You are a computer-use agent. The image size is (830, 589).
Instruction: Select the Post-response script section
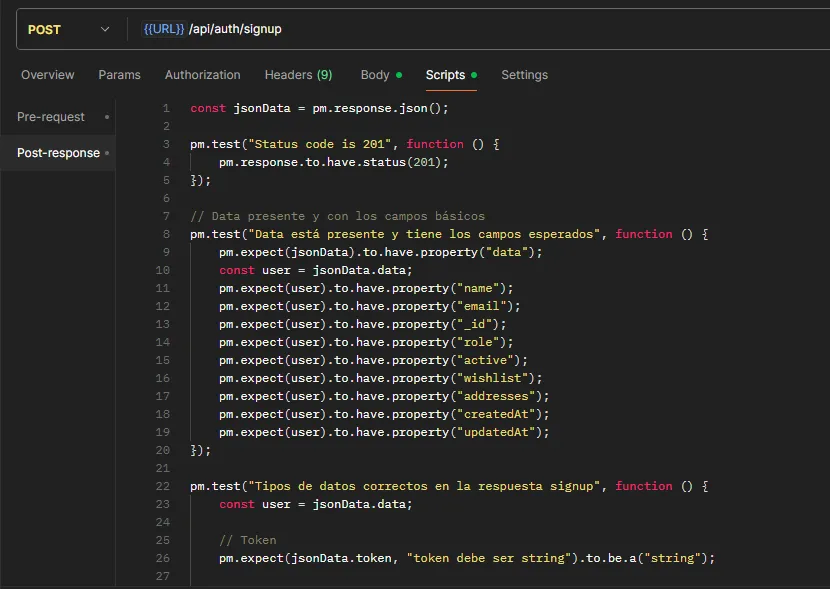point(58,153)
